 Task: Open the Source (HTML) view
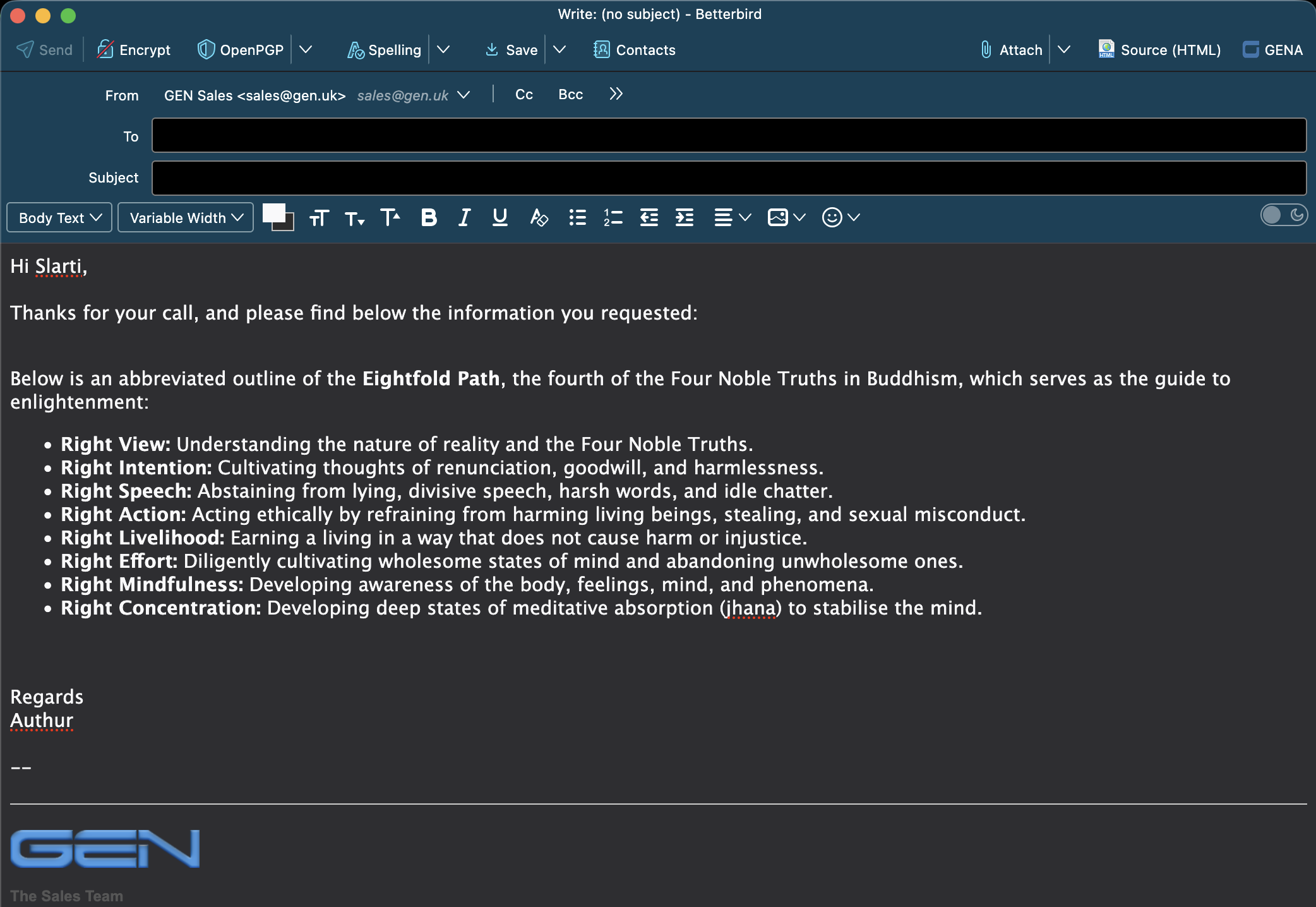coord(1159,50)
